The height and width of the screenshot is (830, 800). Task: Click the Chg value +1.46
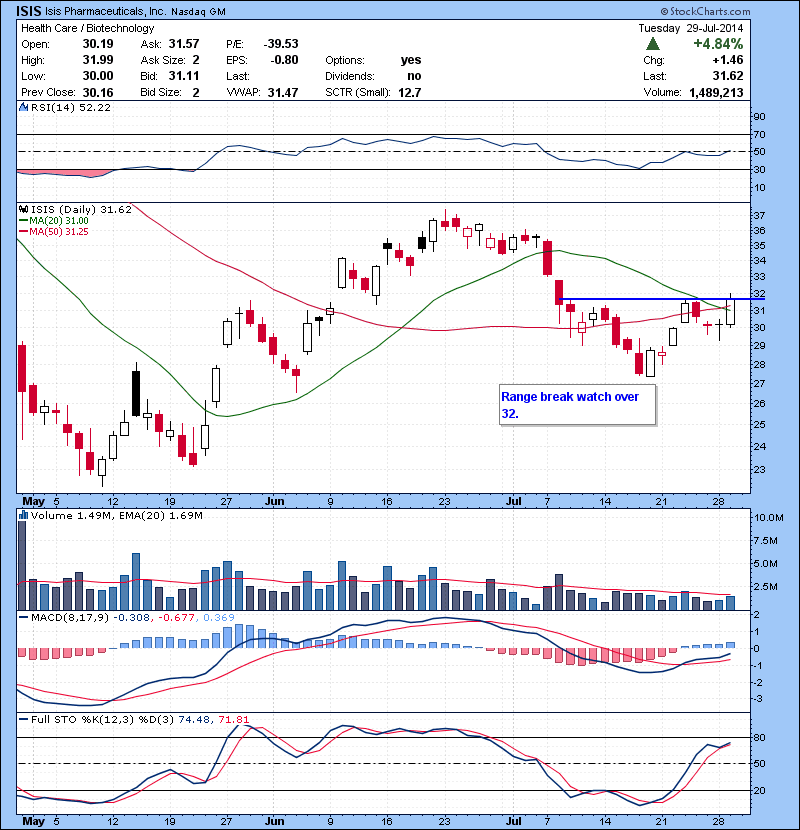click(728, 60)
